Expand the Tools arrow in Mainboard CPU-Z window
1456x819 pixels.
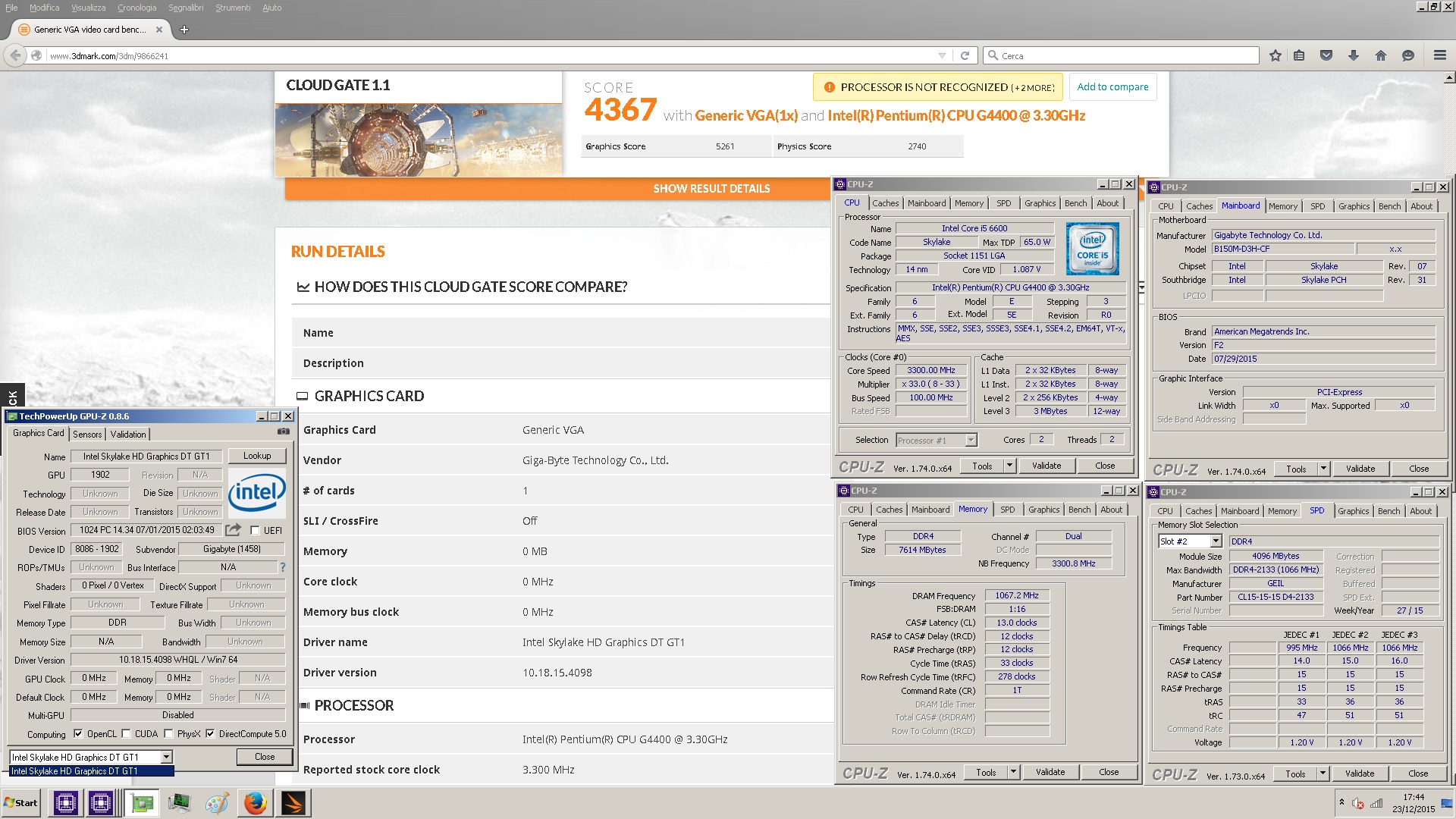click(1323, 469)
